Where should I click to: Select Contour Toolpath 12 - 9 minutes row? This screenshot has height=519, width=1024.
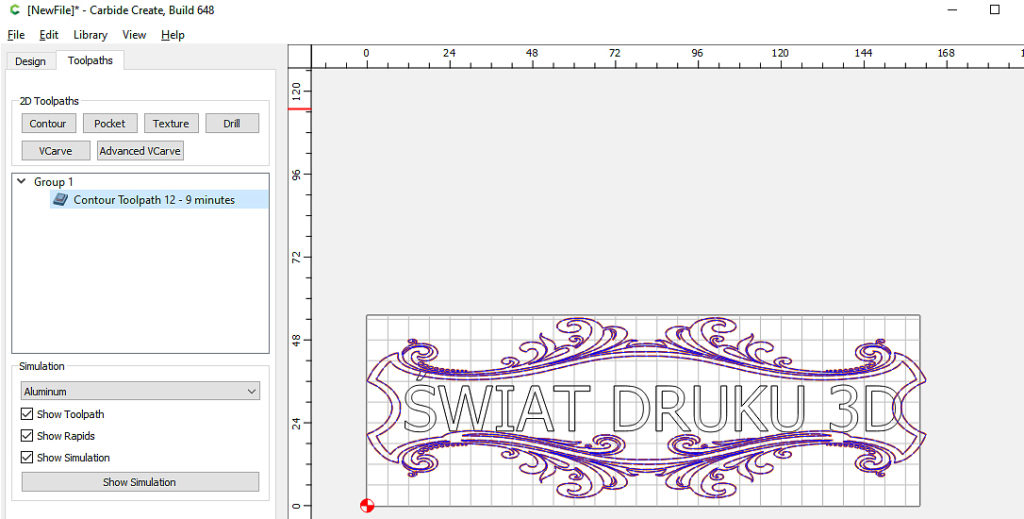point(159,200)
